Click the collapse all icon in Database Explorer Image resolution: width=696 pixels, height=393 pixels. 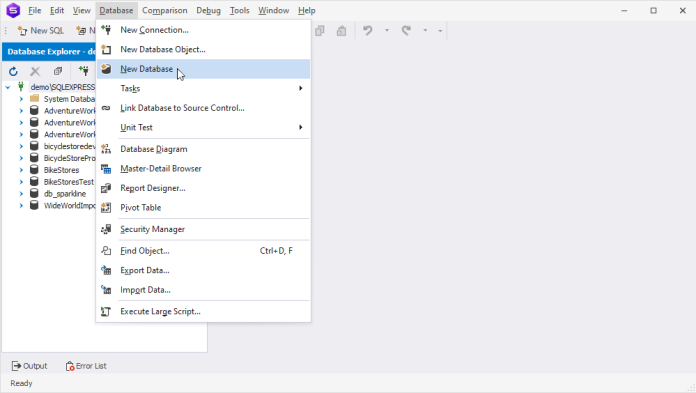(58, 71)
